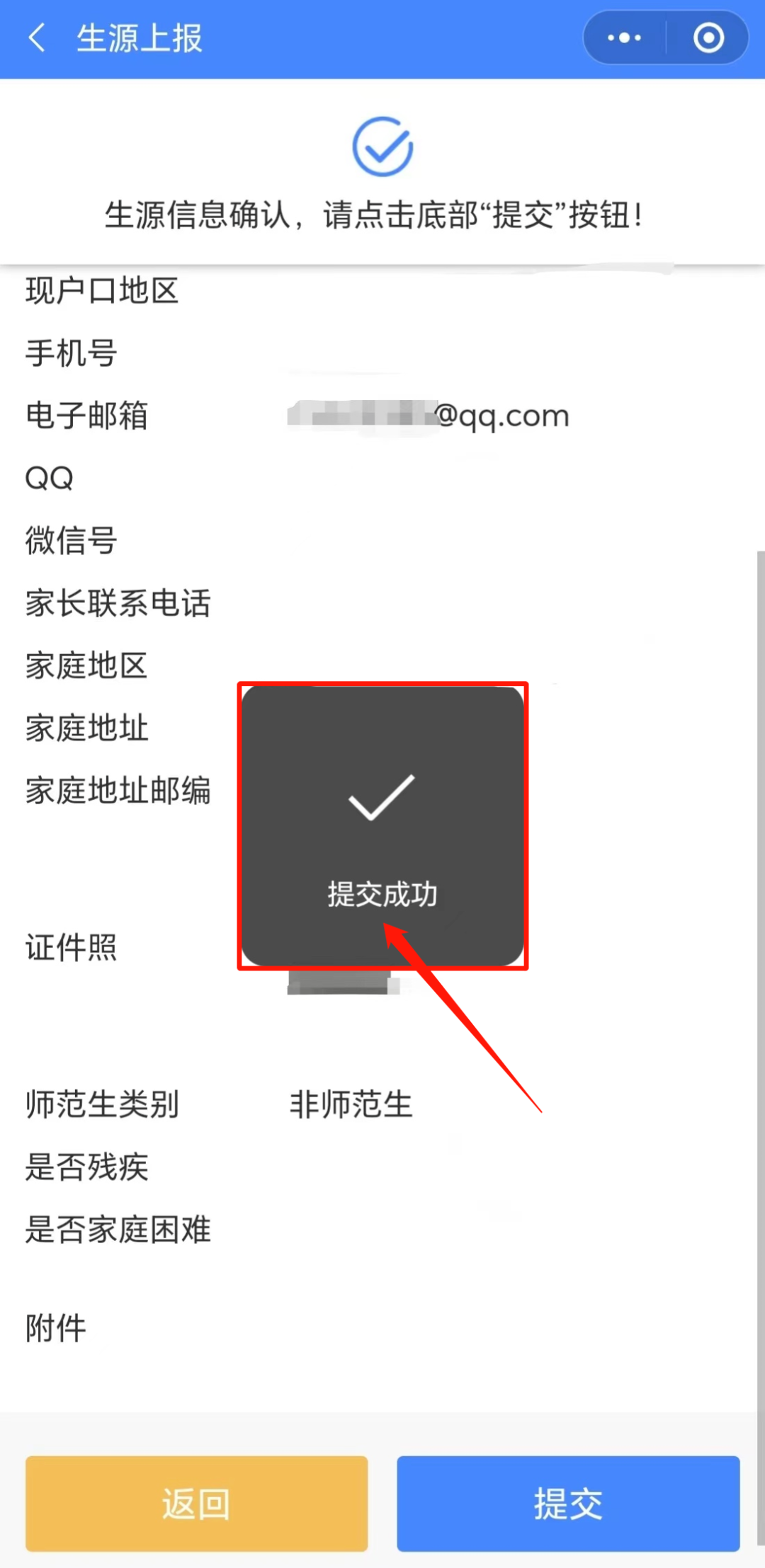
Task: Select the 非师范生 value
Action: pos(351,1104)
